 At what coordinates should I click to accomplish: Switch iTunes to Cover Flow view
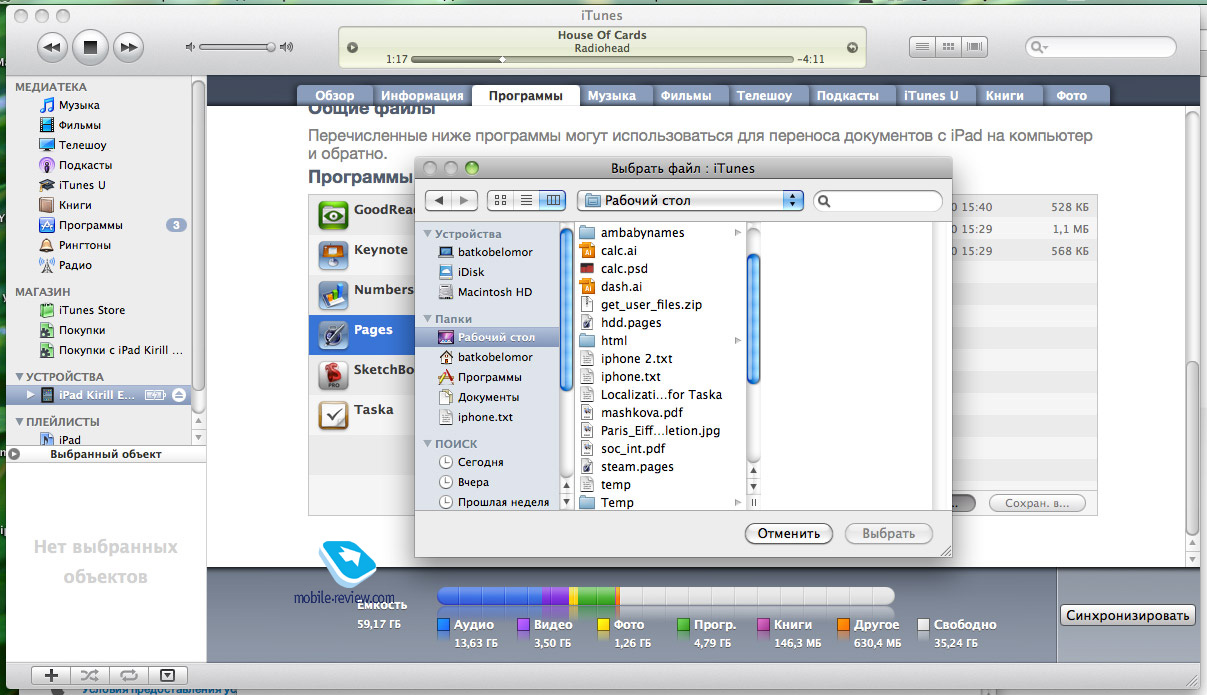(973, 46)
